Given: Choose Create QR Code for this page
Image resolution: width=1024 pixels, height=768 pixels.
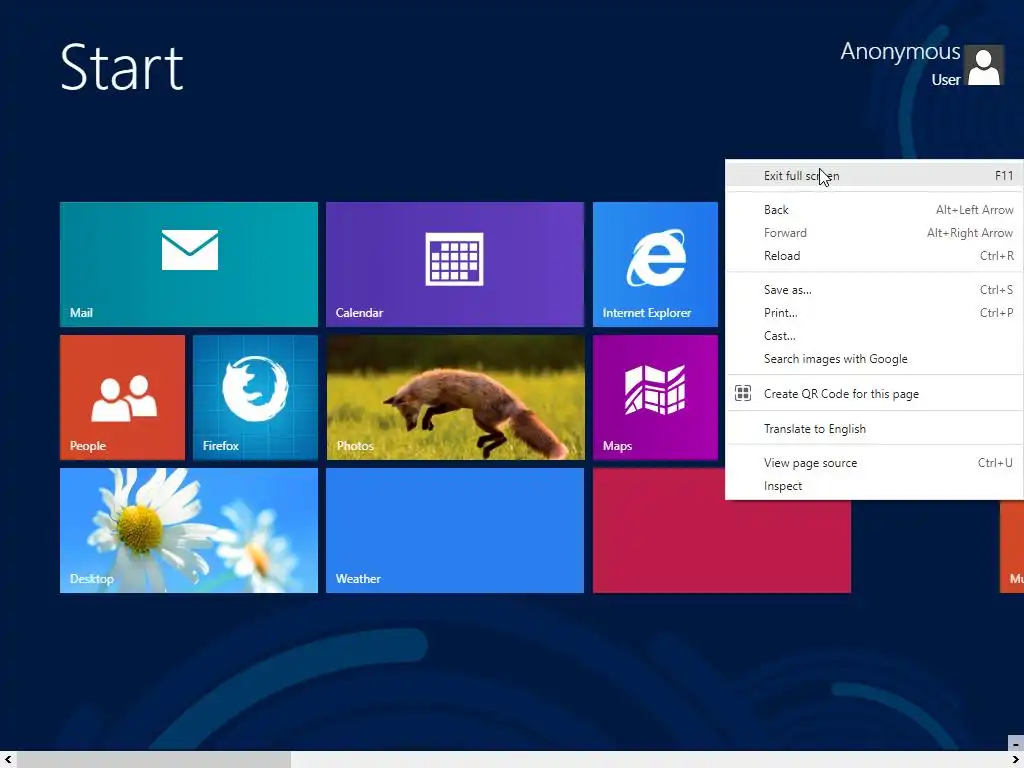Looking at the screenshot, I should pos(874,393).
